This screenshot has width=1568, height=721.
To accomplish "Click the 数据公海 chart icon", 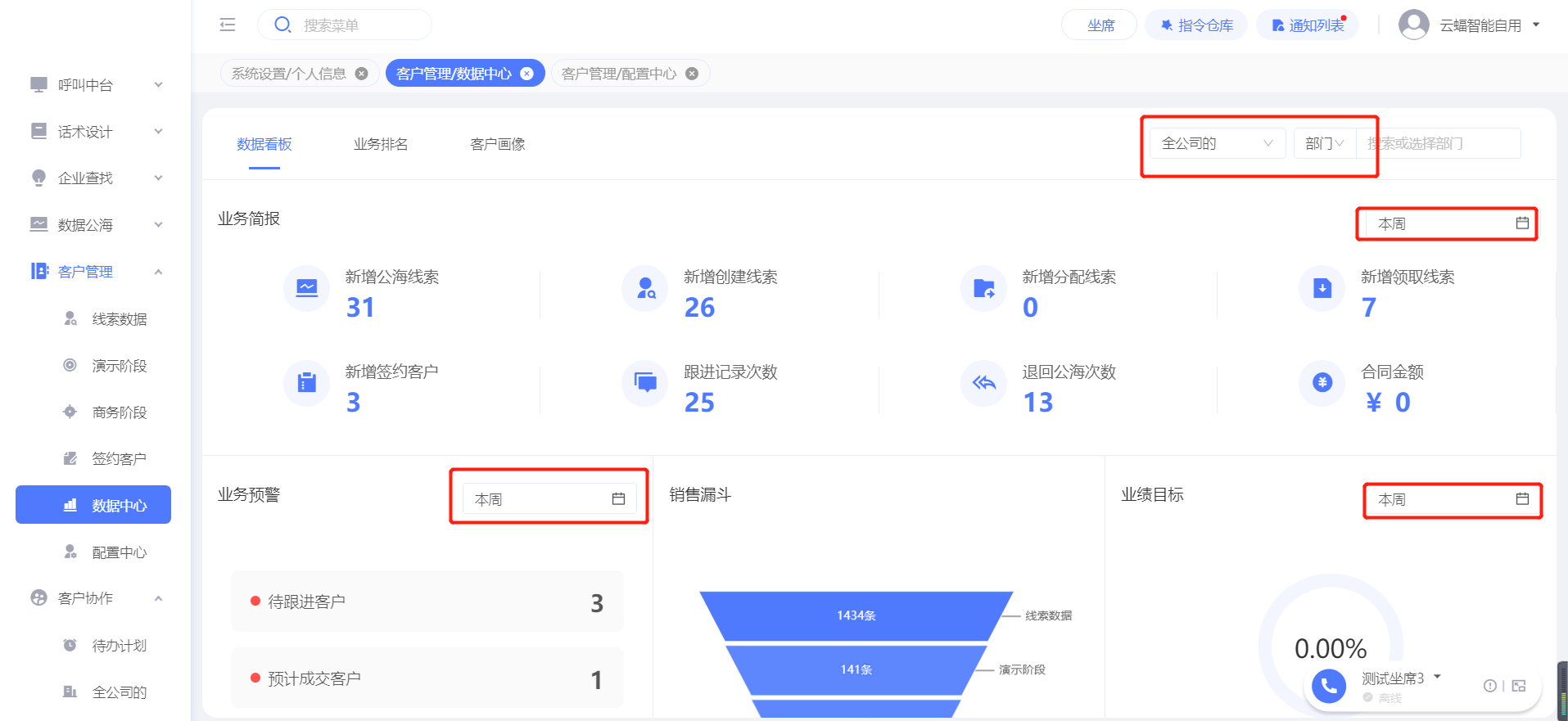I will [x=38, y=224].
